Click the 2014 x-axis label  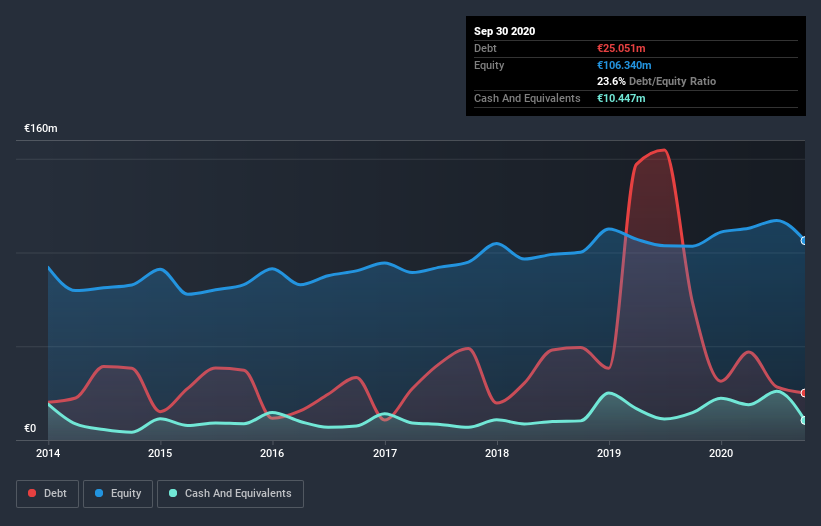pyautogui.click(x=48, y=453)
